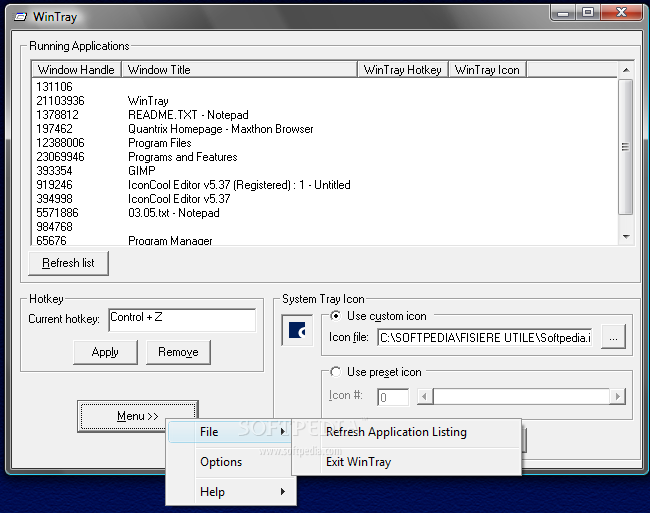Image resolution: width=650 pixels, height=513 pixels.
Task: Click the preset icon slider track
Action: pyautogui.click(x=521, y=397)
